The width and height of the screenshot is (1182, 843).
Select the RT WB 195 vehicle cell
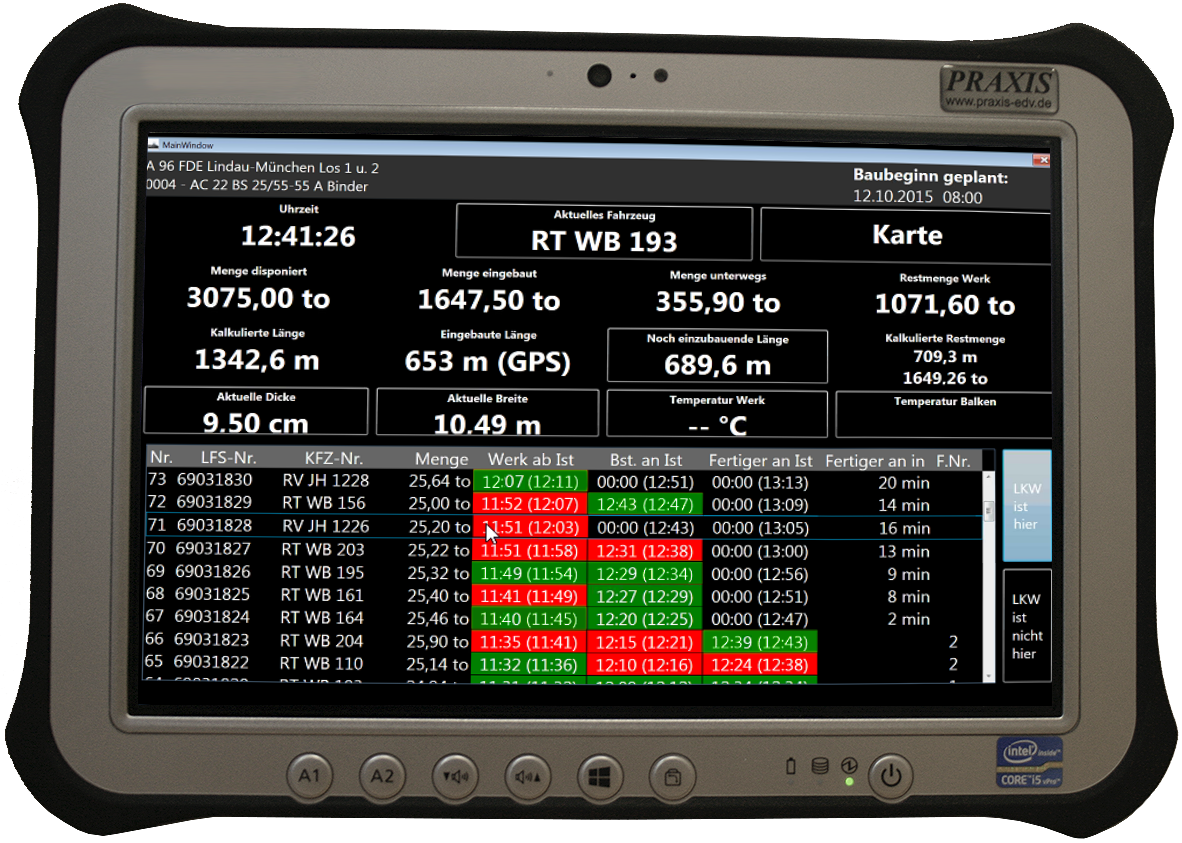pos(323,572)
